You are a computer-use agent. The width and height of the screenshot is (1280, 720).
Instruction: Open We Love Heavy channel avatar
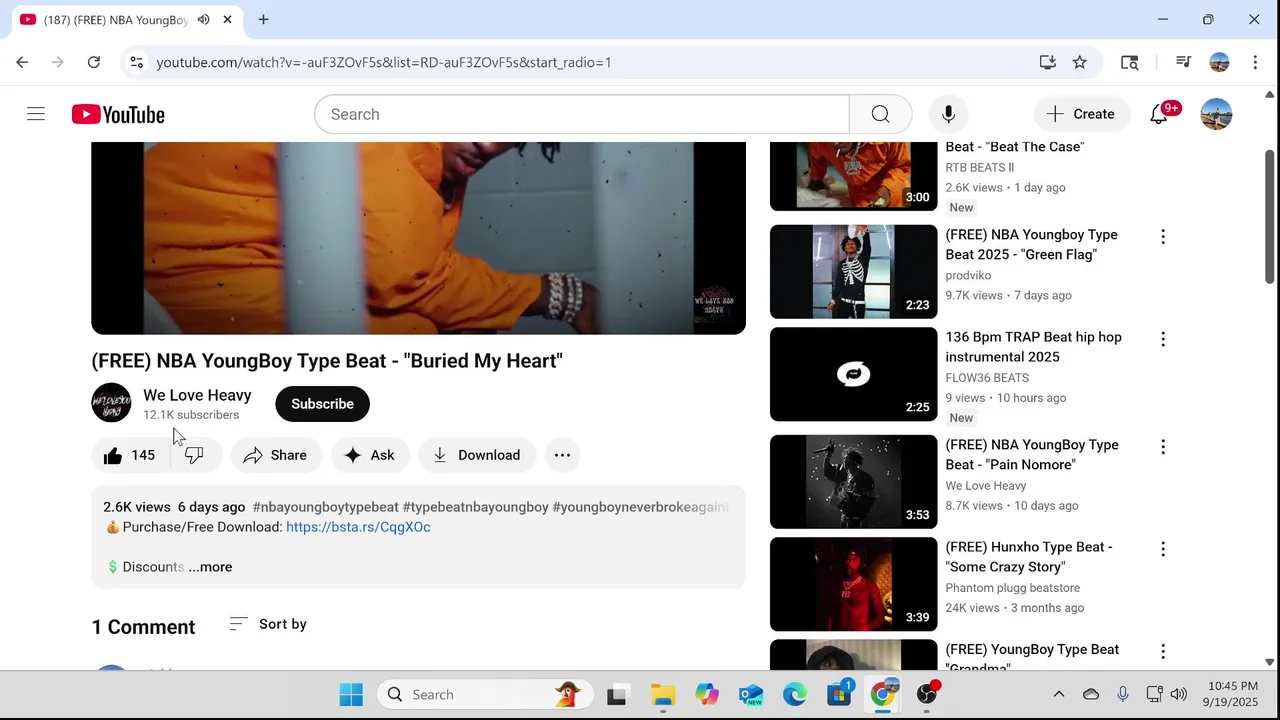coord(111,403)
